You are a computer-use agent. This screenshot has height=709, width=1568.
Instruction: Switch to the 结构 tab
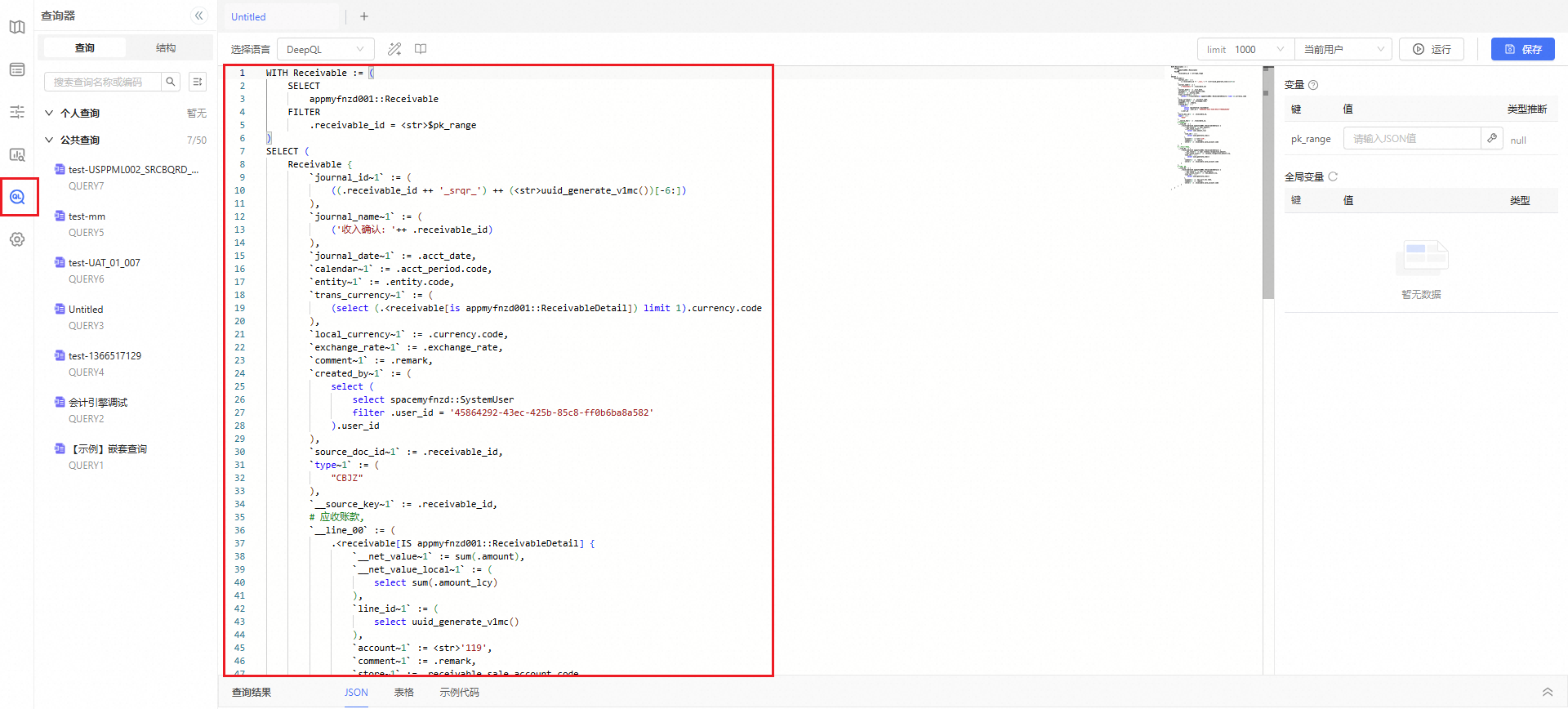click(166, 48)
